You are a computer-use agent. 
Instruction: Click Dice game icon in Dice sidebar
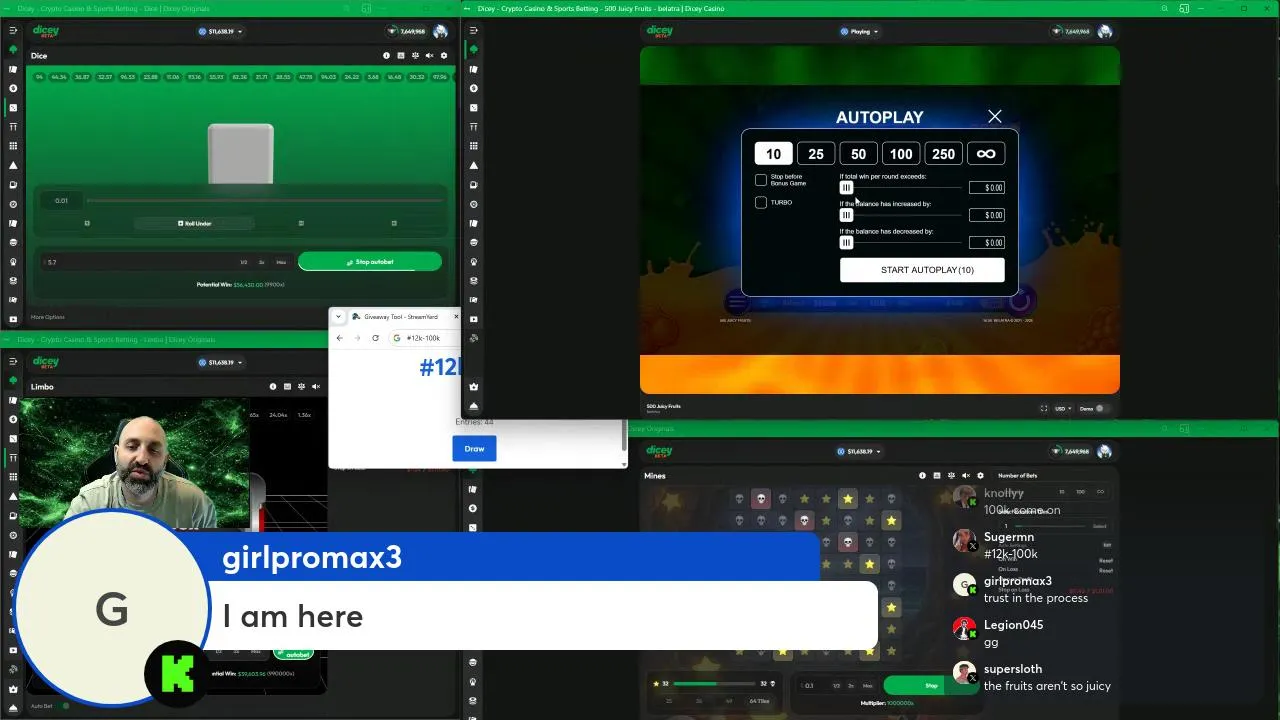13,107
